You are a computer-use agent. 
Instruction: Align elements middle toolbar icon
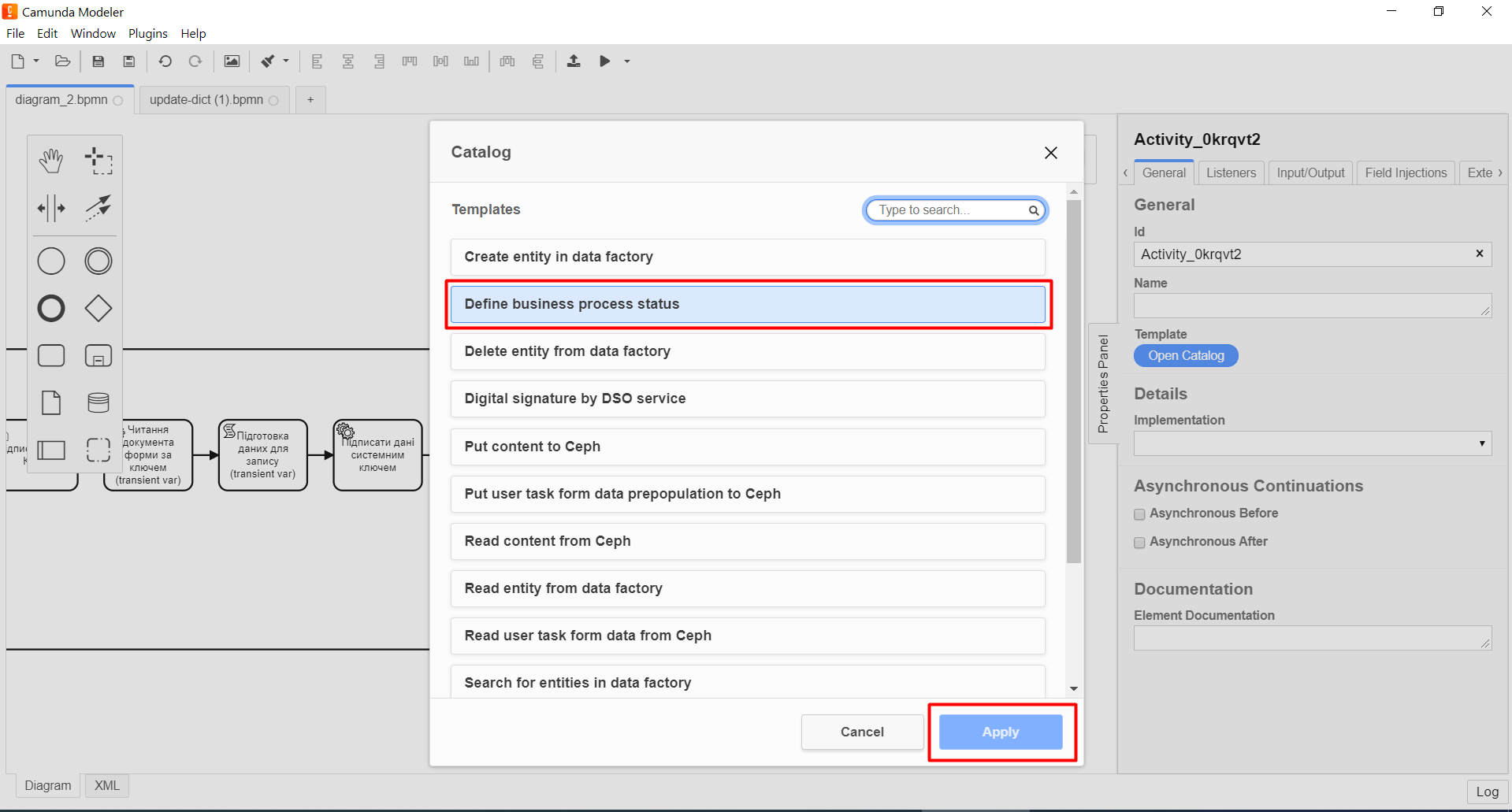(440, 61)
